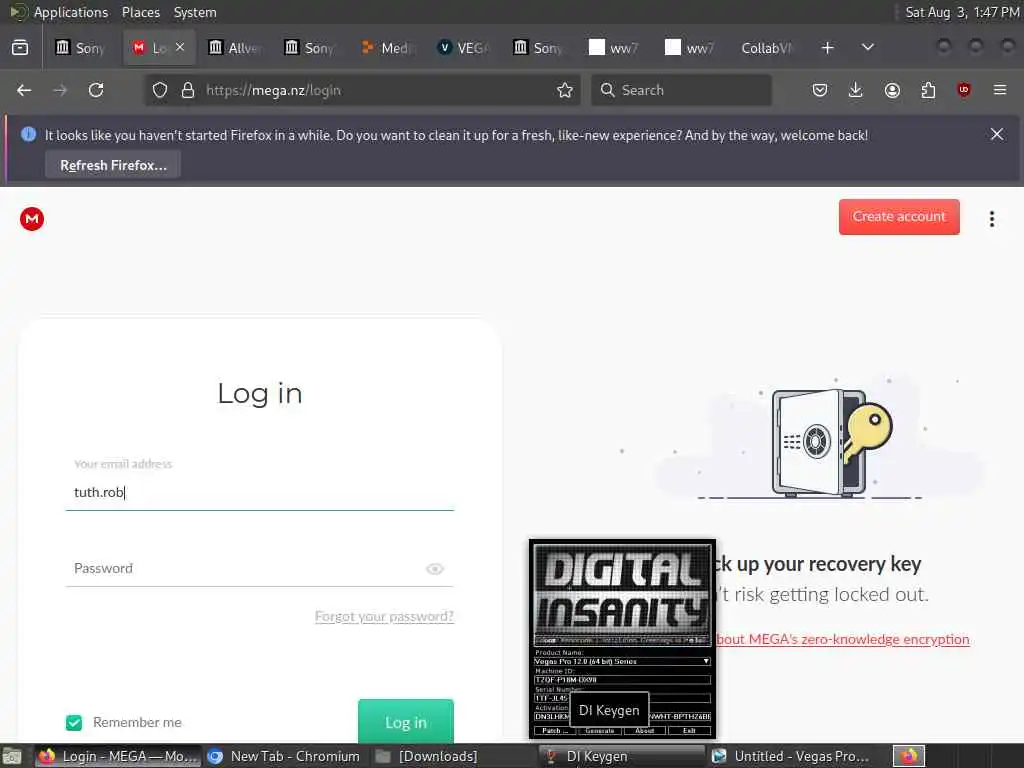This screenshot has width=1024, height=768.
Task: Open the System menu
Action: coord(195,12)
